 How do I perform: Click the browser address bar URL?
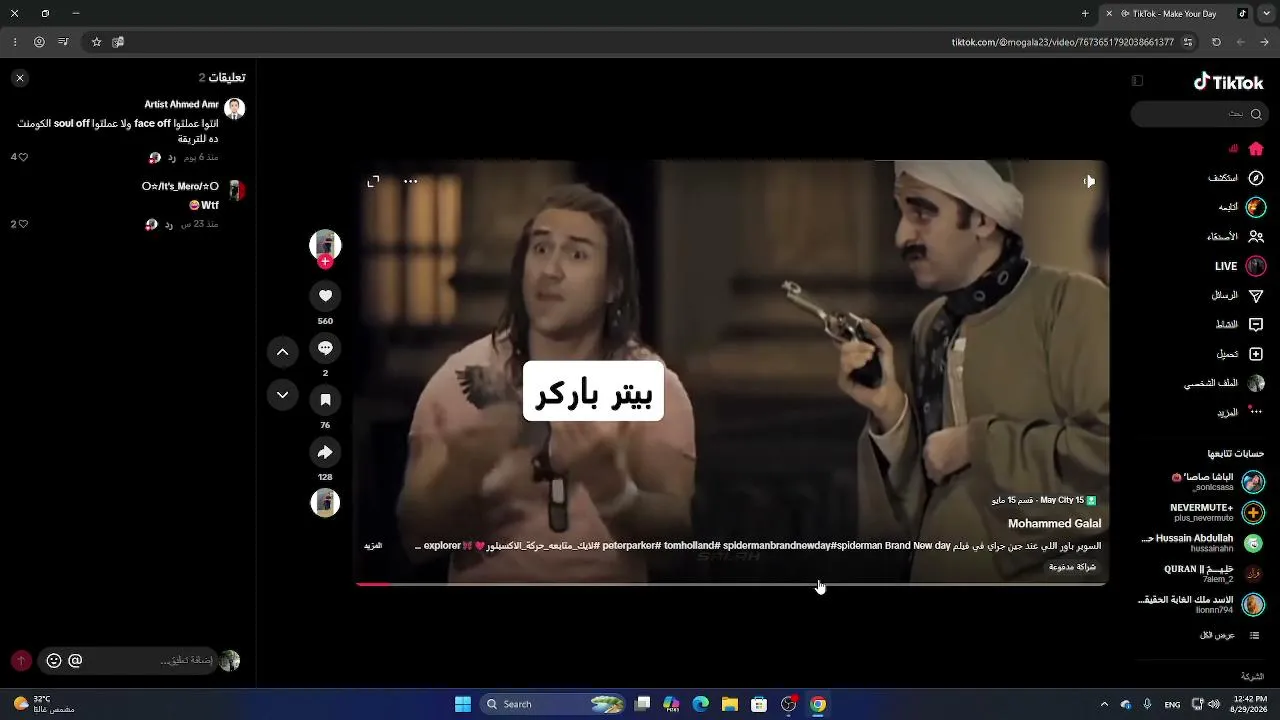click(x=1062, y=42)
